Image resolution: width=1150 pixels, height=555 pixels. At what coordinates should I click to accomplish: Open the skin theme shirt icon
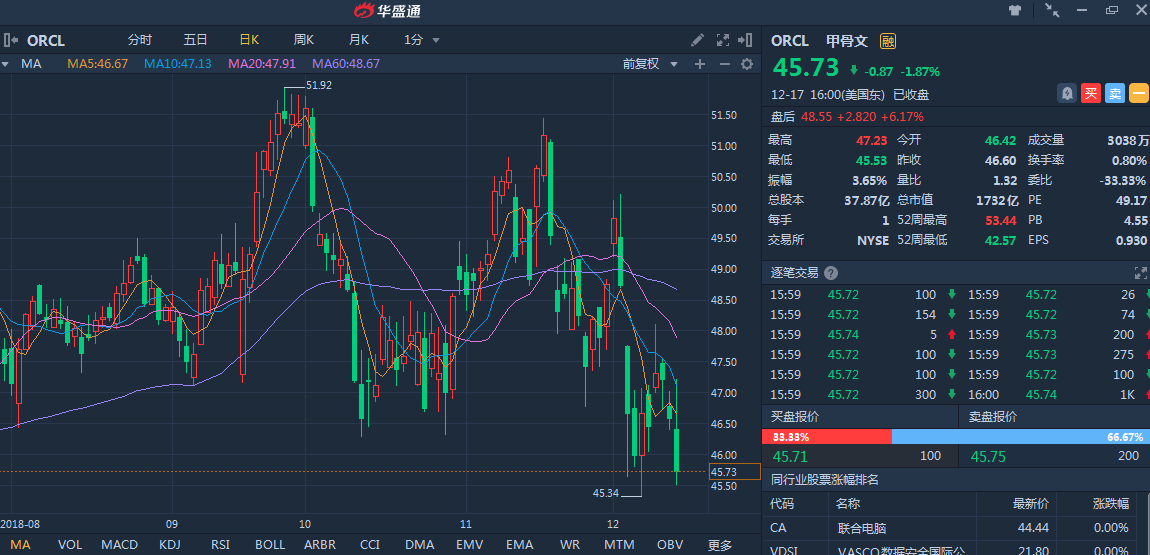pyautogui.click(x=1016, y=11)
